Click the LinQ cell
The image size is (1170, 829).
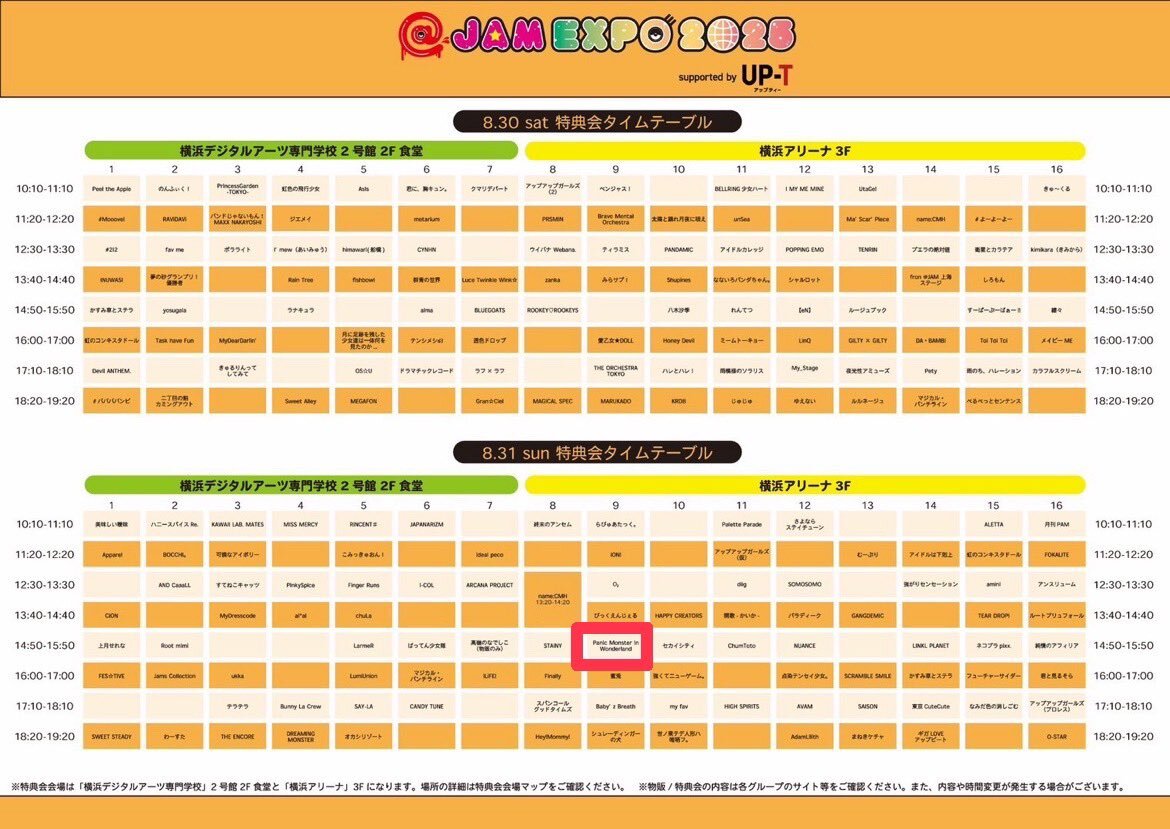pyautogui.click(x=804, y=340)
